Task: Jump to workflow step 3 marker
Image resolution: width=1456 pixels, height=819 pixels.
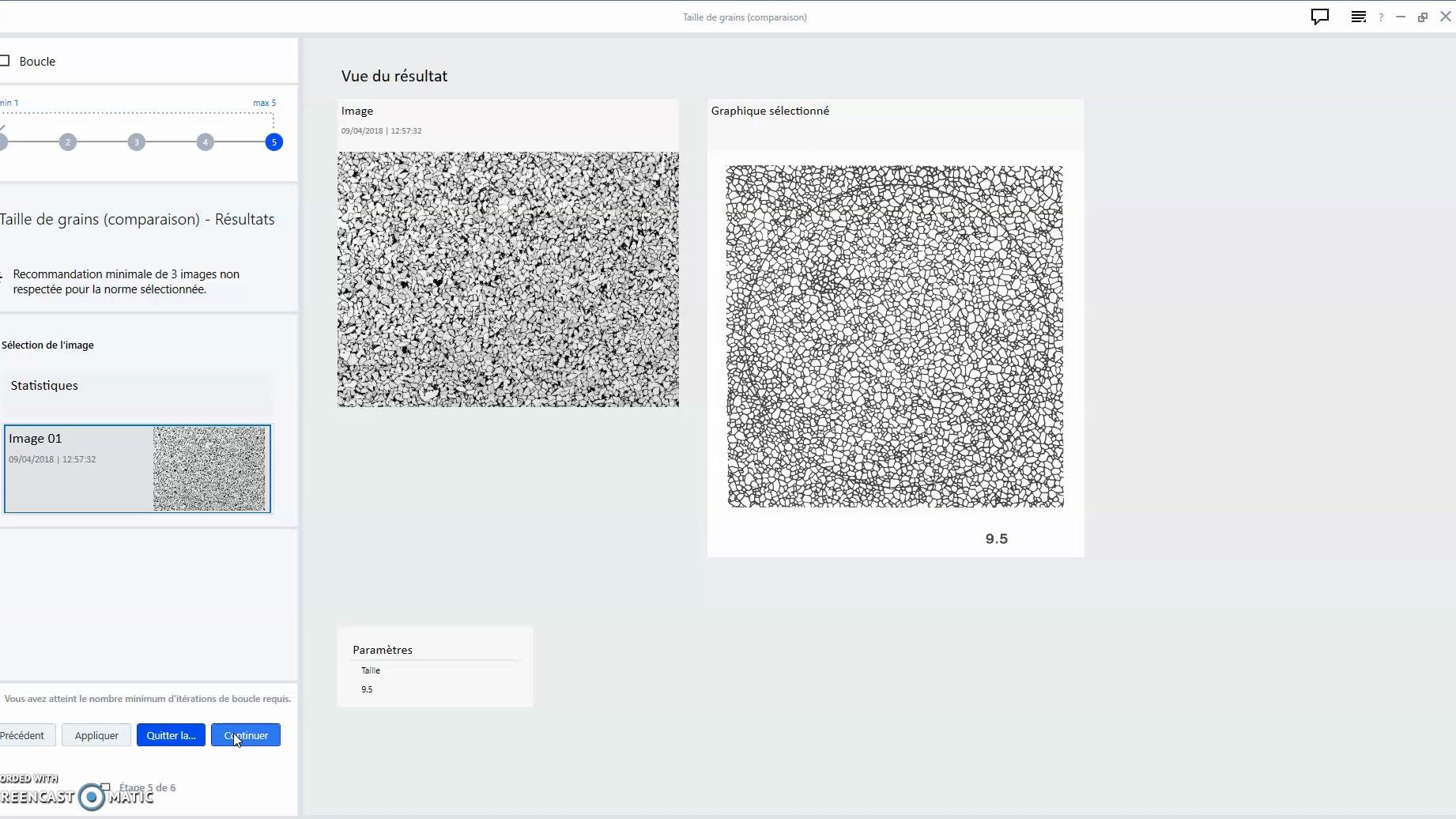Action: [x=137, y=142]
